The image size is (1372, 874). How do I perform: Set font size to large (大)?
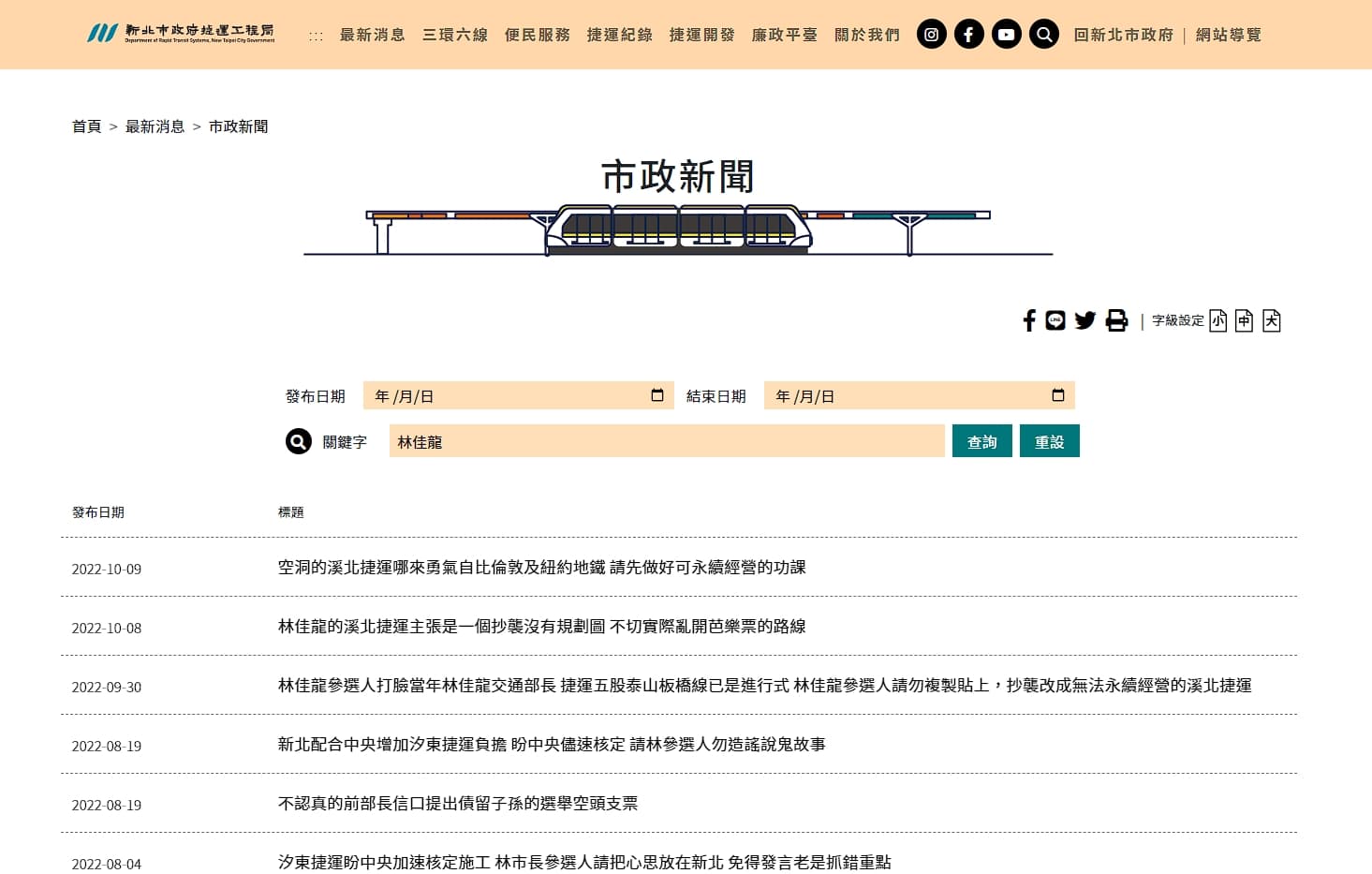[x=1271, y=320]
